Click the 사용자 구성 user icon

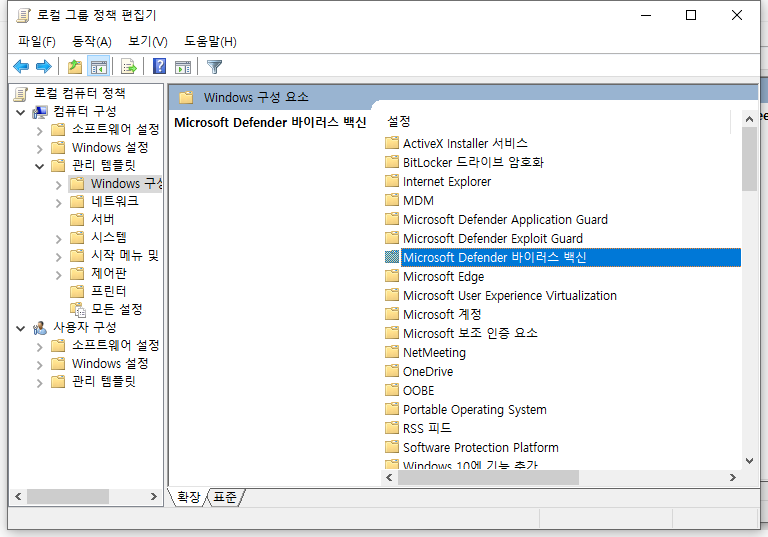(x=40, y=328)
